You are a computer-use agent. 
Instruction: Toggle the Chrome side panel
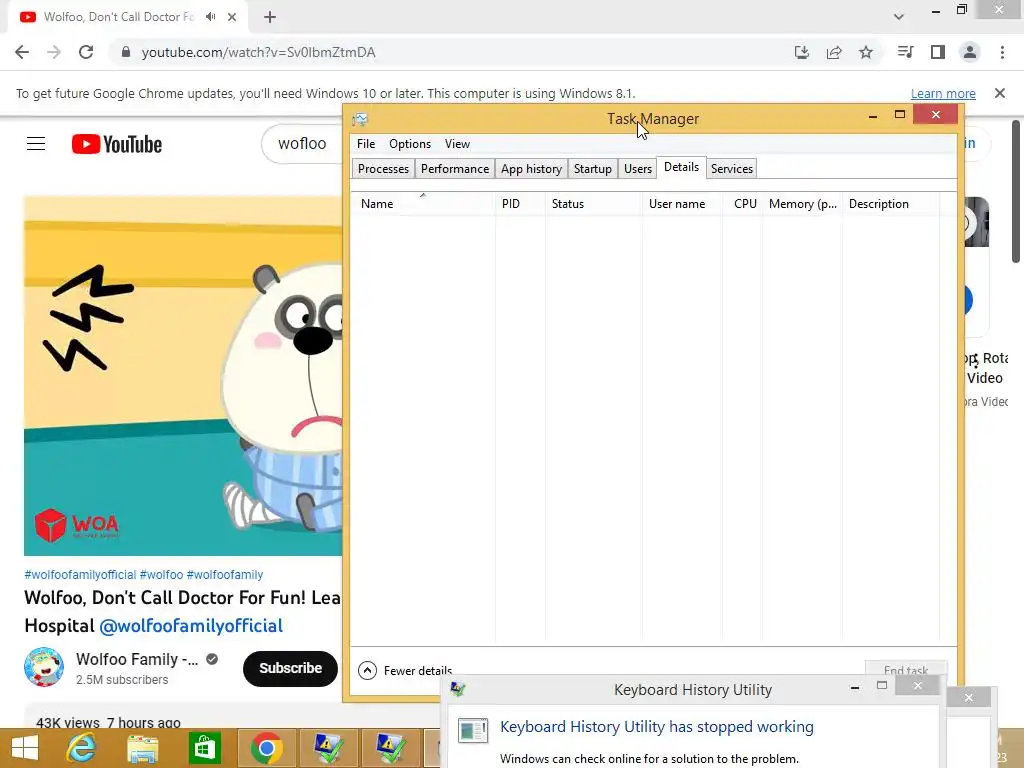[x=938, y=52]
